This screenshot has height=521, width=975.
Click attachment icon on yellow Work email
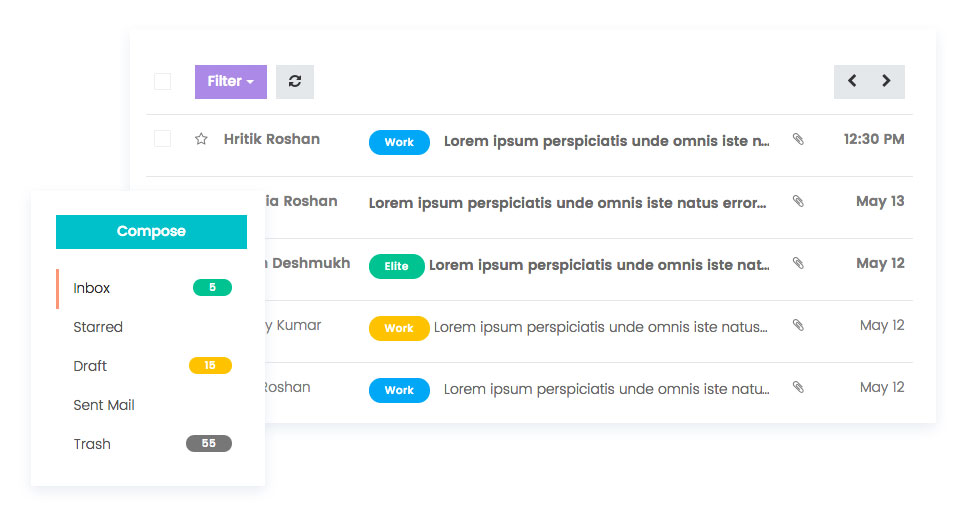click(x=798, y=326)
